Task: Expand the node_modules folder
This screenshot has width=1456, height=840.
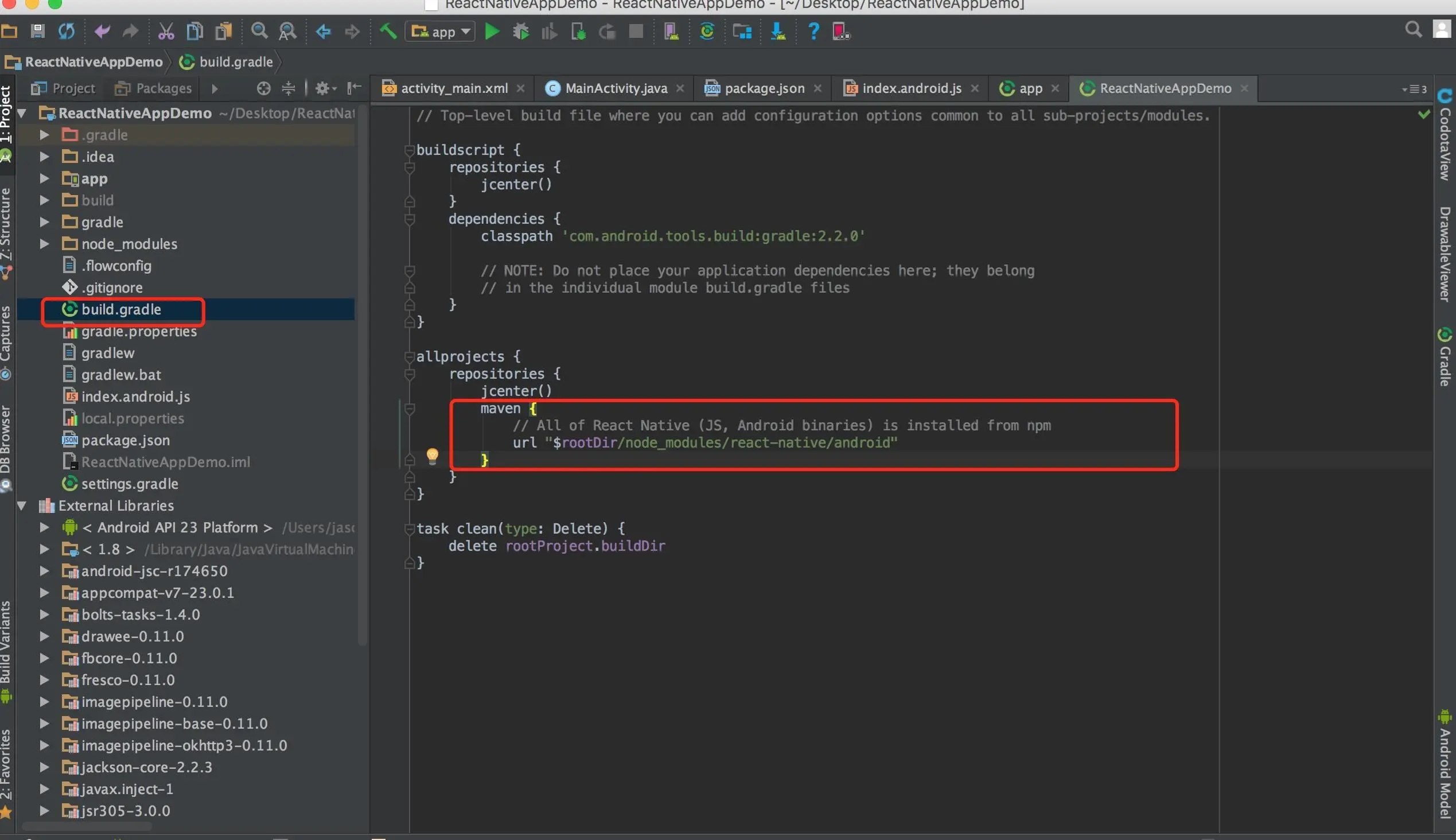Action: 44,244
